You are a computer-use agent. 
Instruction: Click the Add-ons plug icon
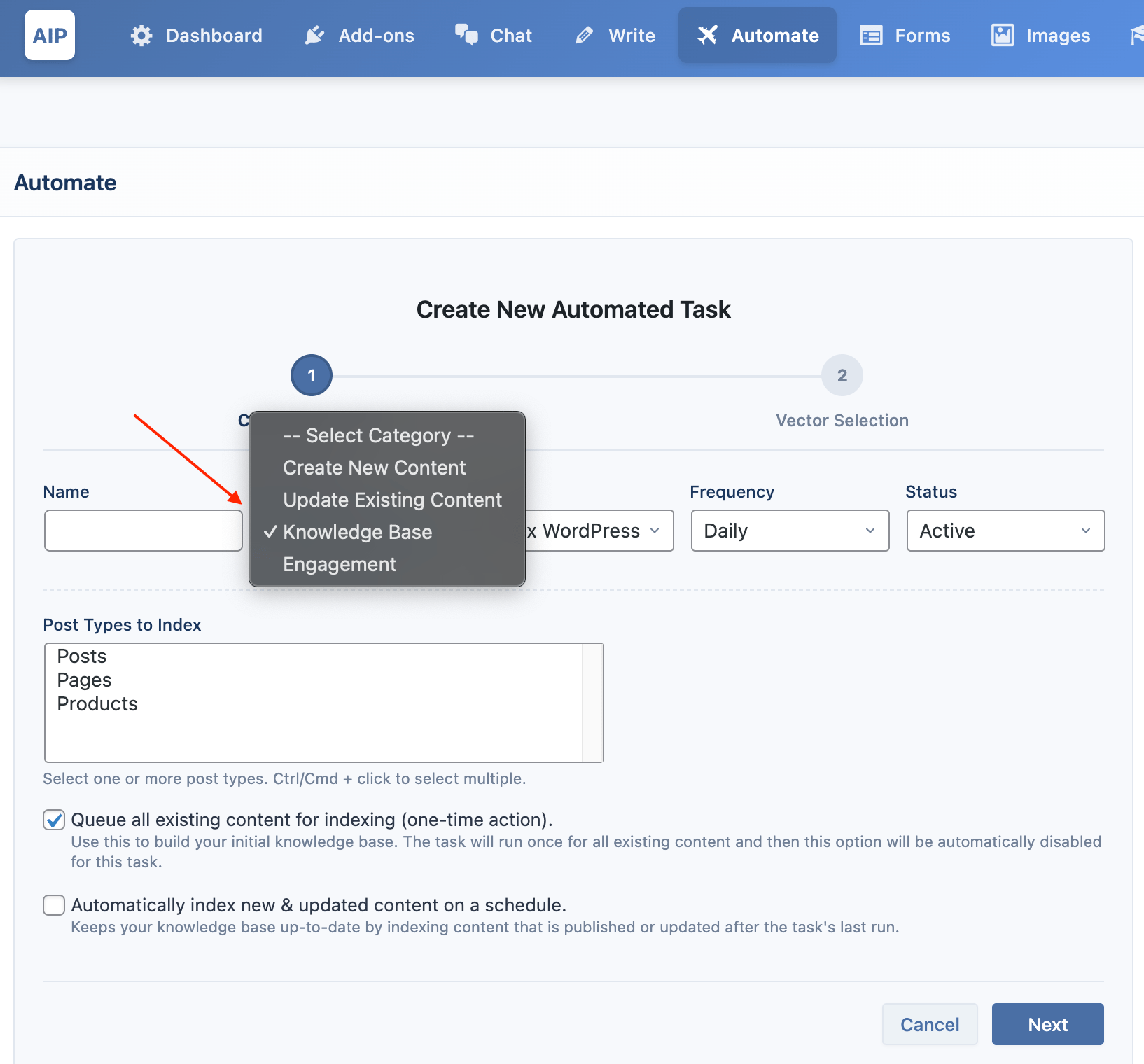click(x=315, y=36)
